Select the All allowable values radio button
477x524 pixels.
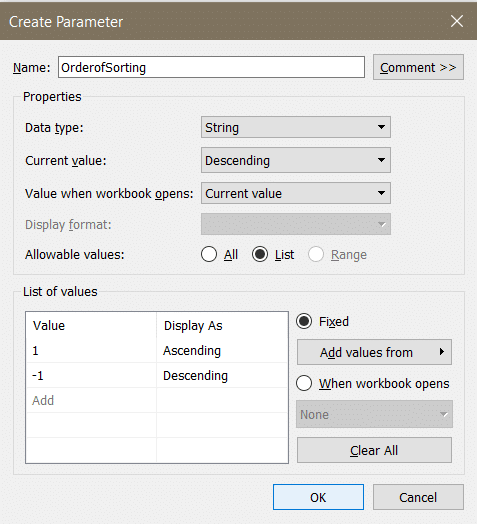click(x=209, y=255)
